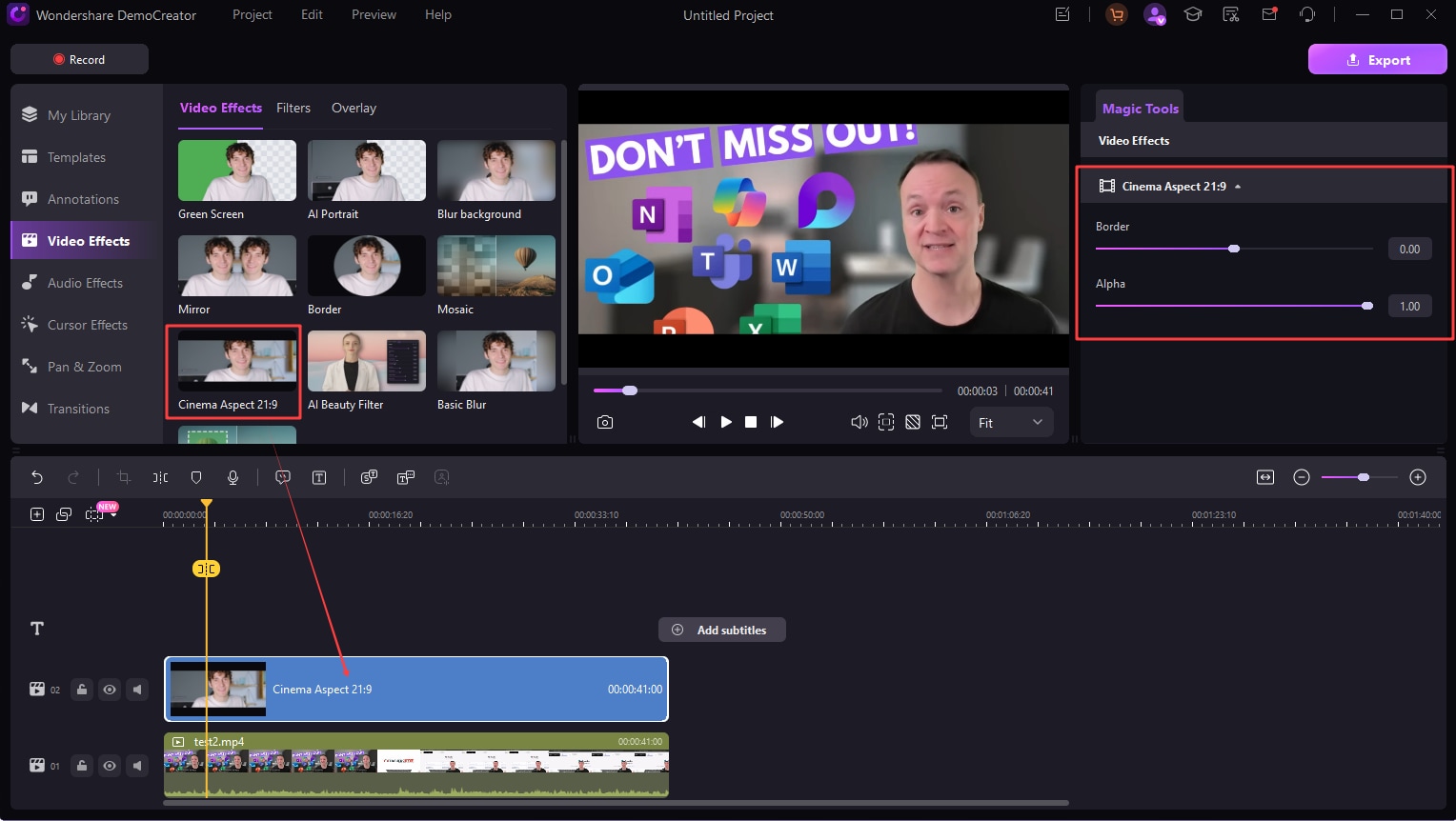Start voiceover recording with microphone icon
This screenshot has height=821, width=1456.
click(233, 477)
